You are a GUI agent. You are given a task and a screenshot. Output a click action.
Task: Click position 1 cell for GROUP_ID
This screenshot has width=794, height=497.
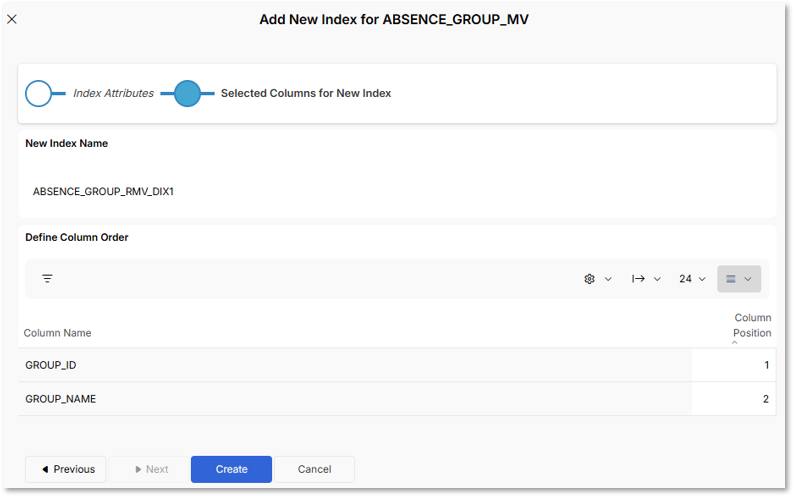[734, 365]
